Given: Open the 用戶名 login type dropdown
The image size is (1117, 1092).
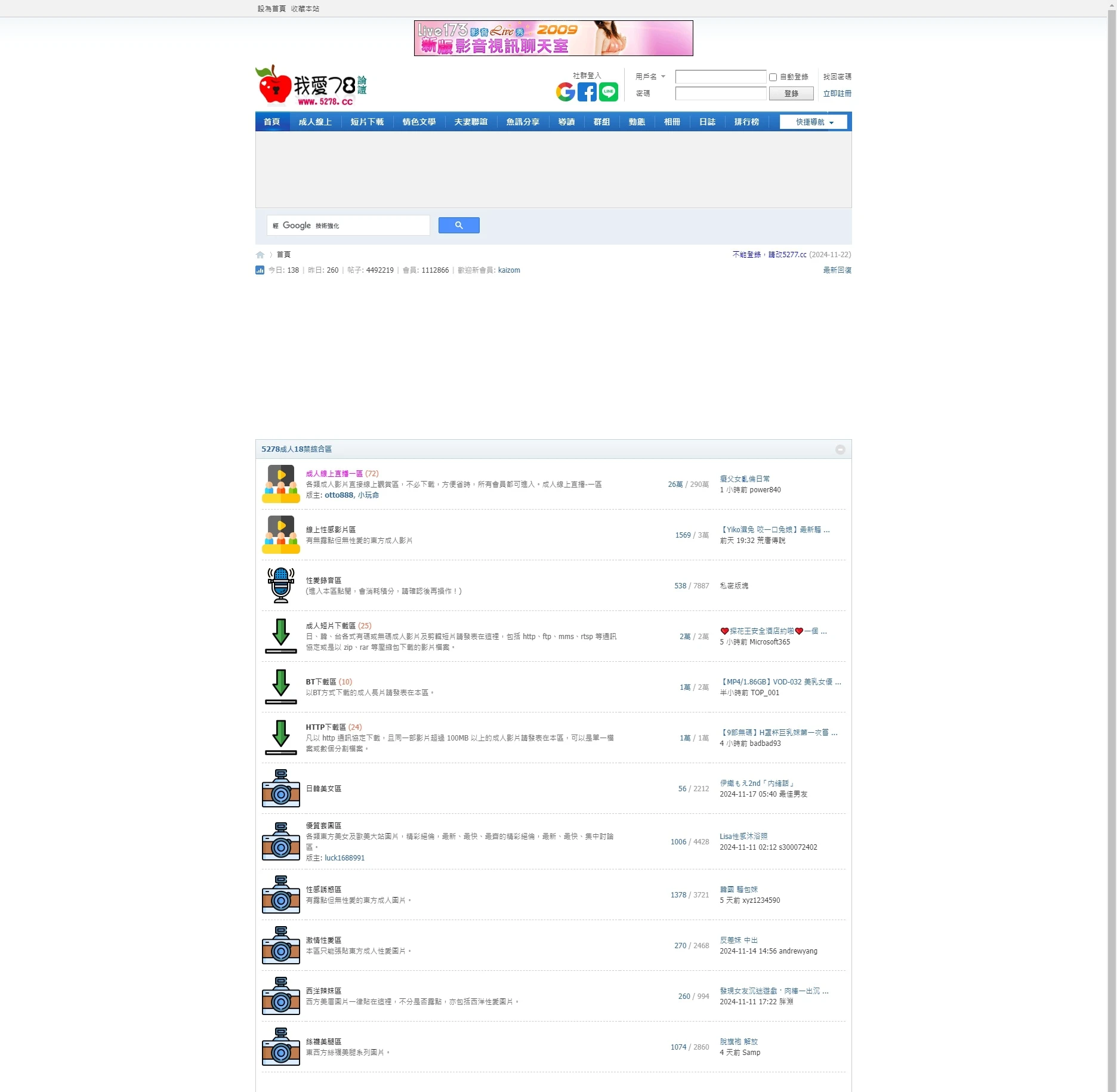Looking at the screenshot, I should click(x=650, y=77).
